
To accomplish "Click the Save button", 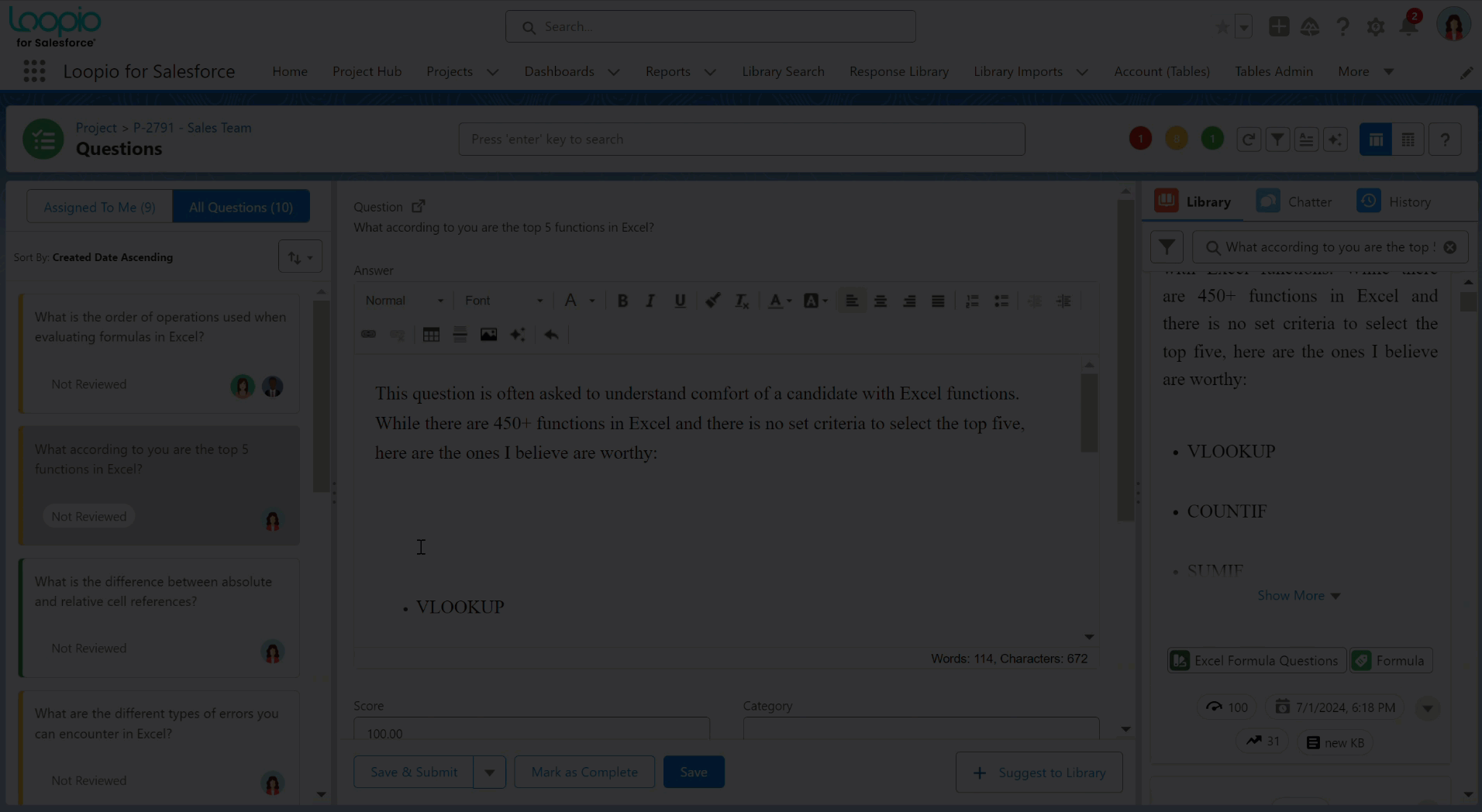I will 694,772.
